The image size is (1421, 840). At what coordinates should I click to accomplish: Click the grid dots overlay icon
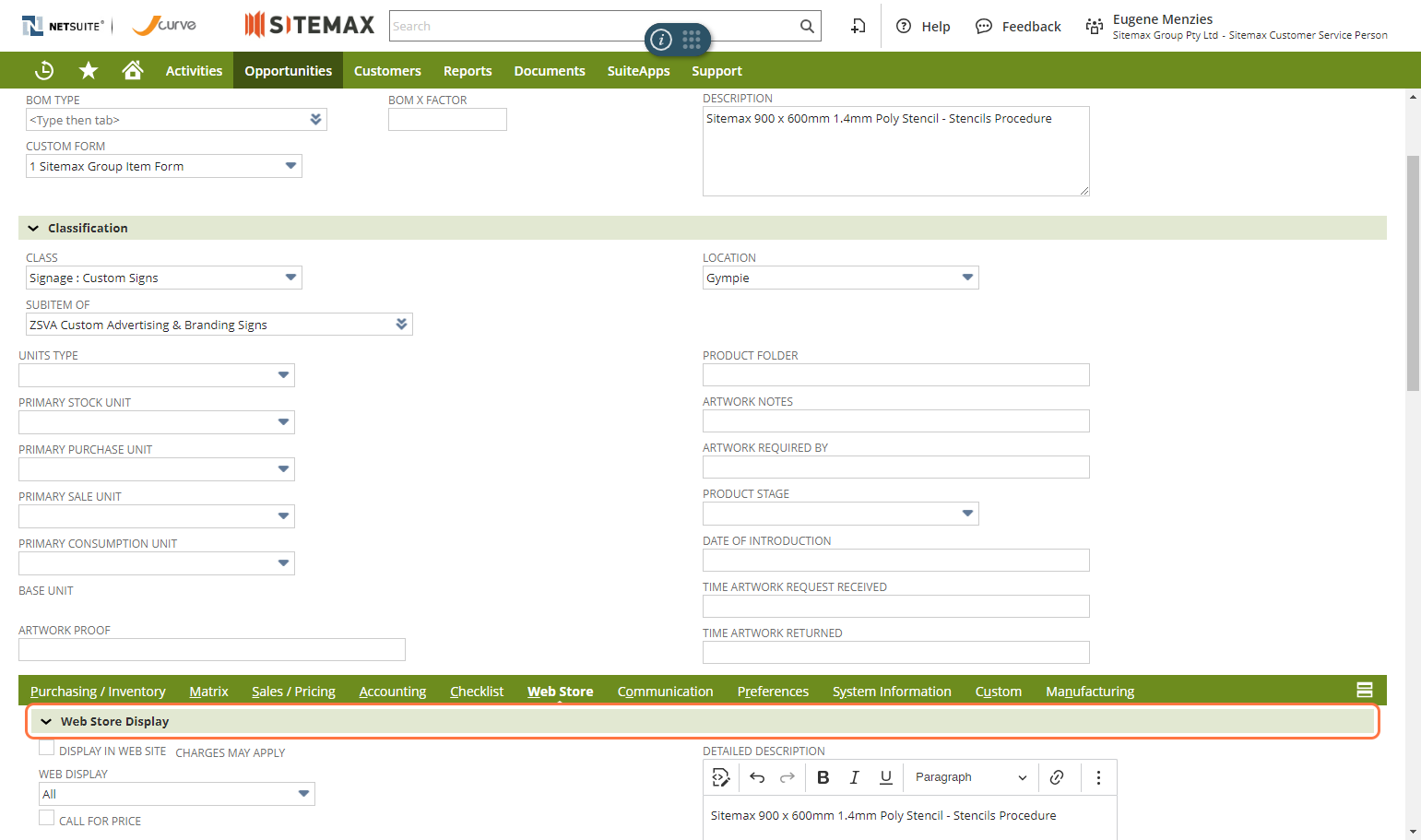click(x=692, y=39)
